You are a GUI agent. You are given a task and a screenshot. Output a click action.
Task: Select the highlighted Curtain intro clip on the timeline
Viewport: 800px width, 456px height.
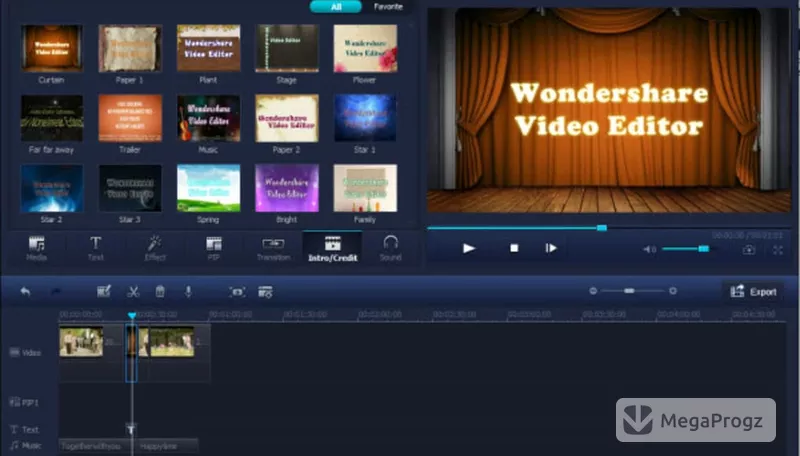pyautogui.click(x=131, y=353)
